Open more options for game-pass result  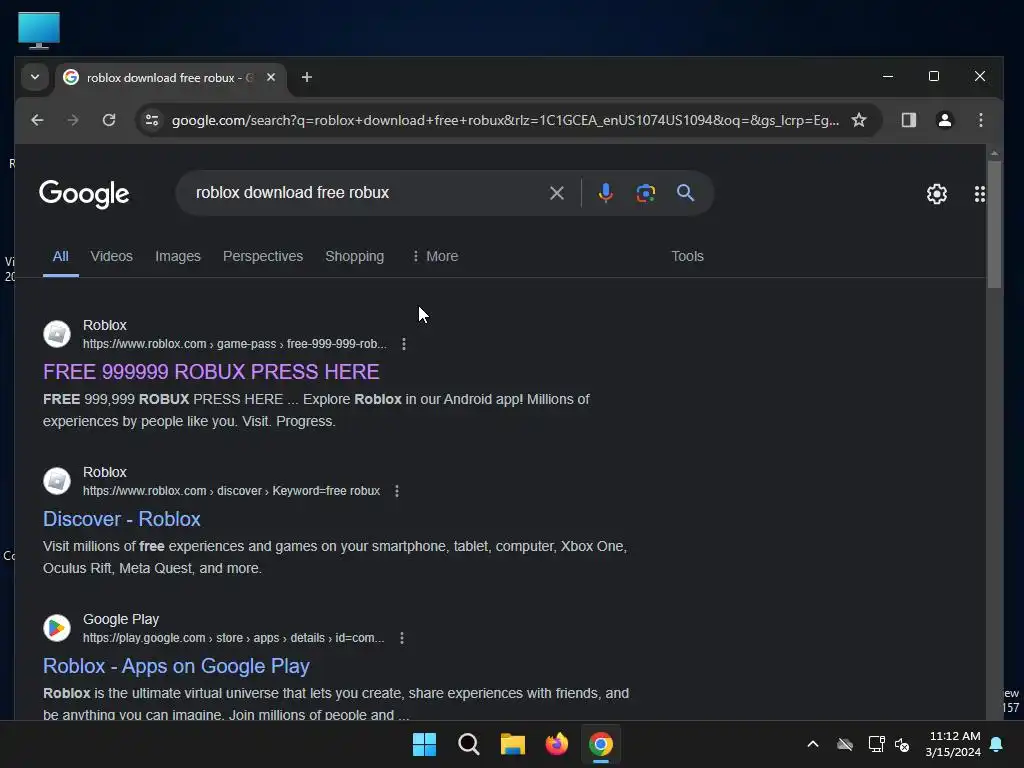tap(404, 344)
